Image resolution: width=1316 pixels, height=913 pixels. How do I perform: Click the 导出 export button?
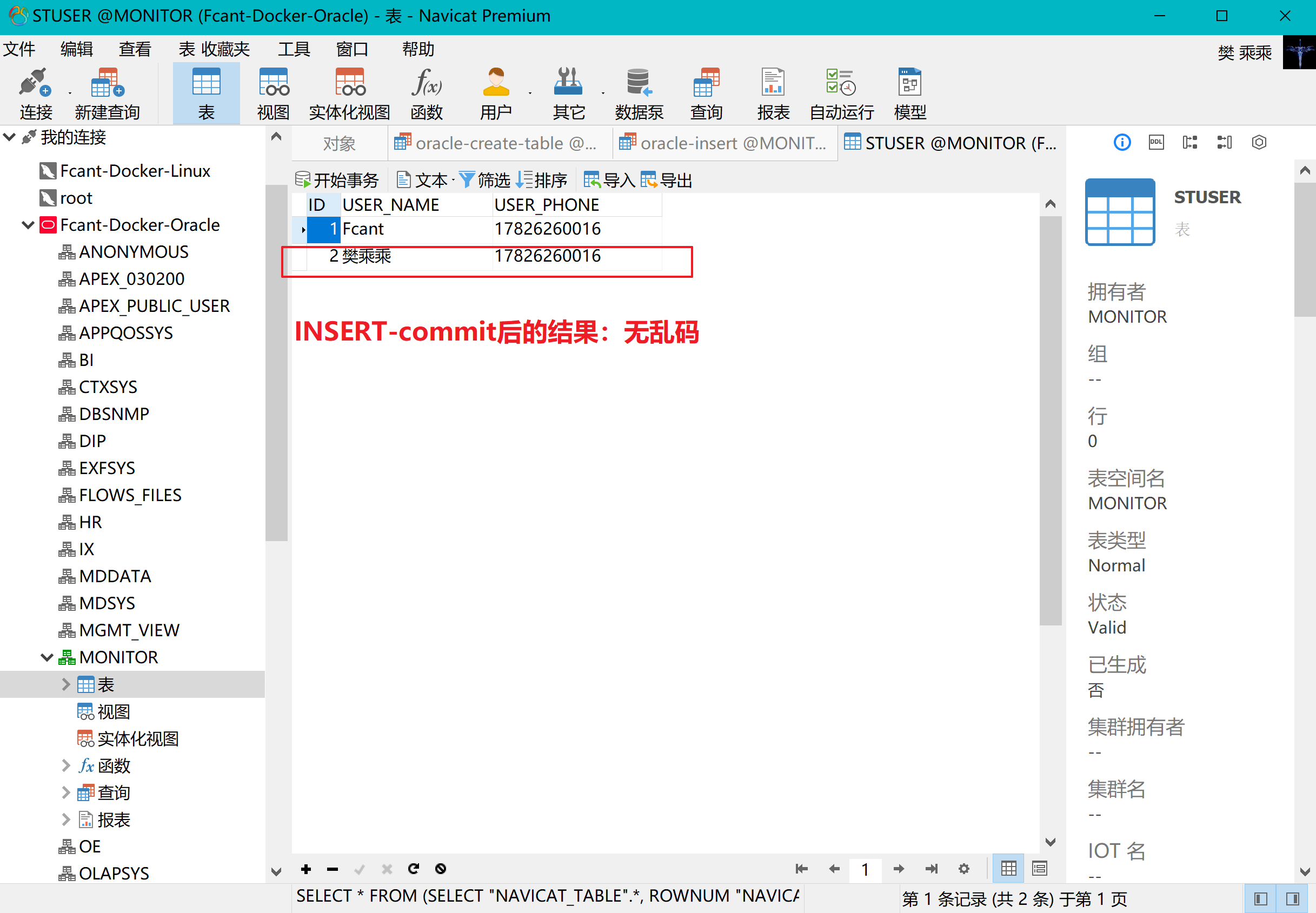click(x=667, y=181)
